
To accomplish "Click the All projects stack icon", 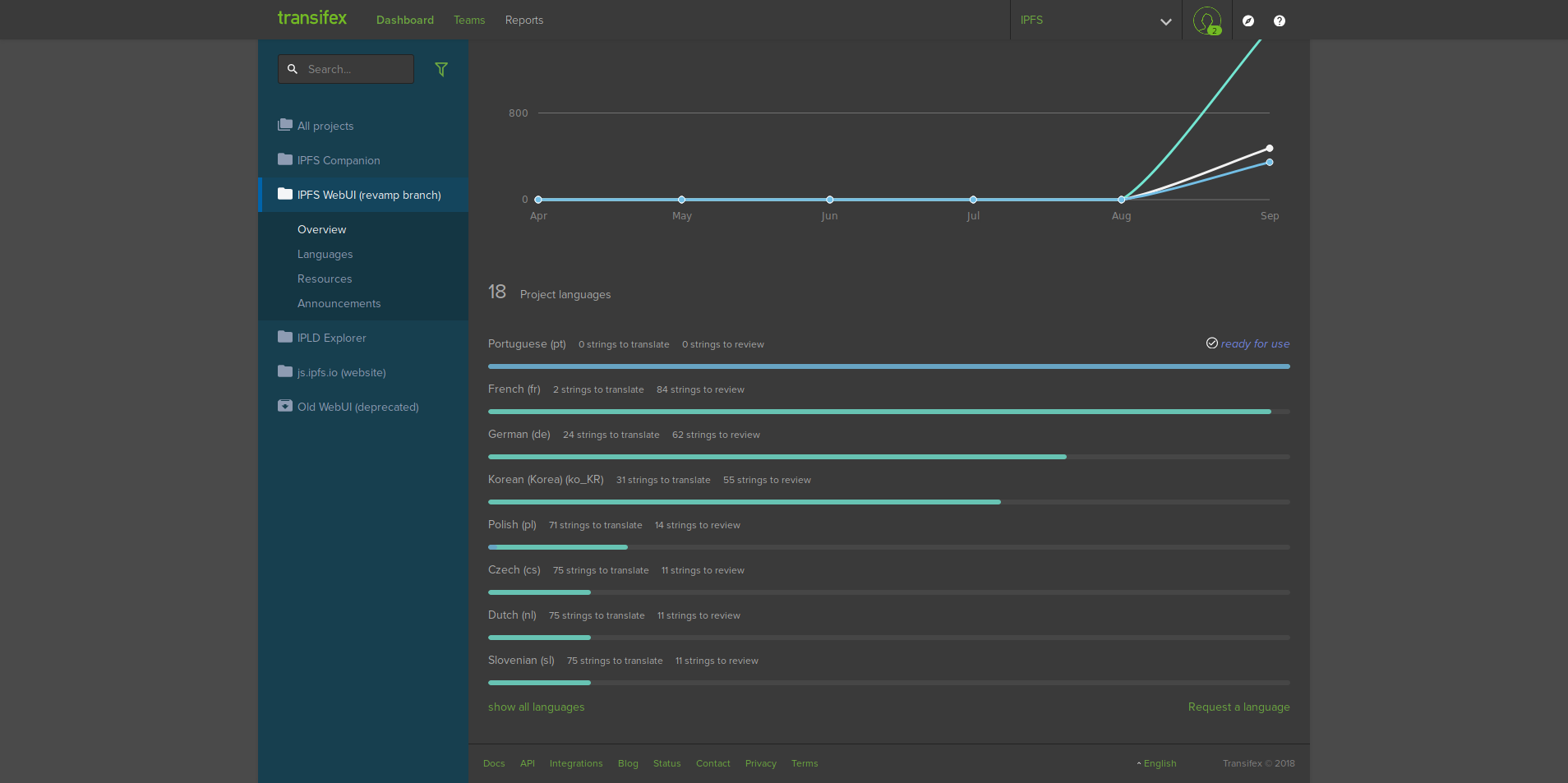I will pyautogui.click(x=285, y=125).
